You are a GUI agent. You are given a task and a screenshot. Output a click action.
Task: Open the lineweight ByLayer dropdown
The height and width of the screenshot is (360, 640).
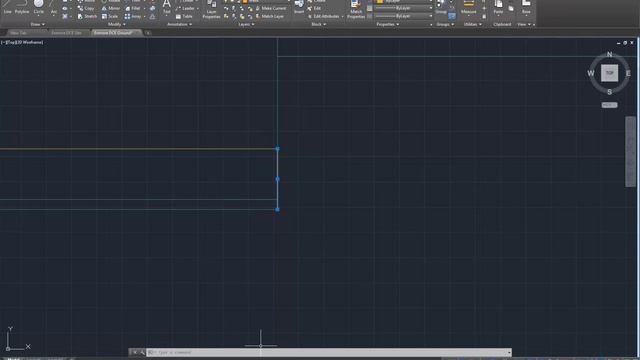click(404, 8)
